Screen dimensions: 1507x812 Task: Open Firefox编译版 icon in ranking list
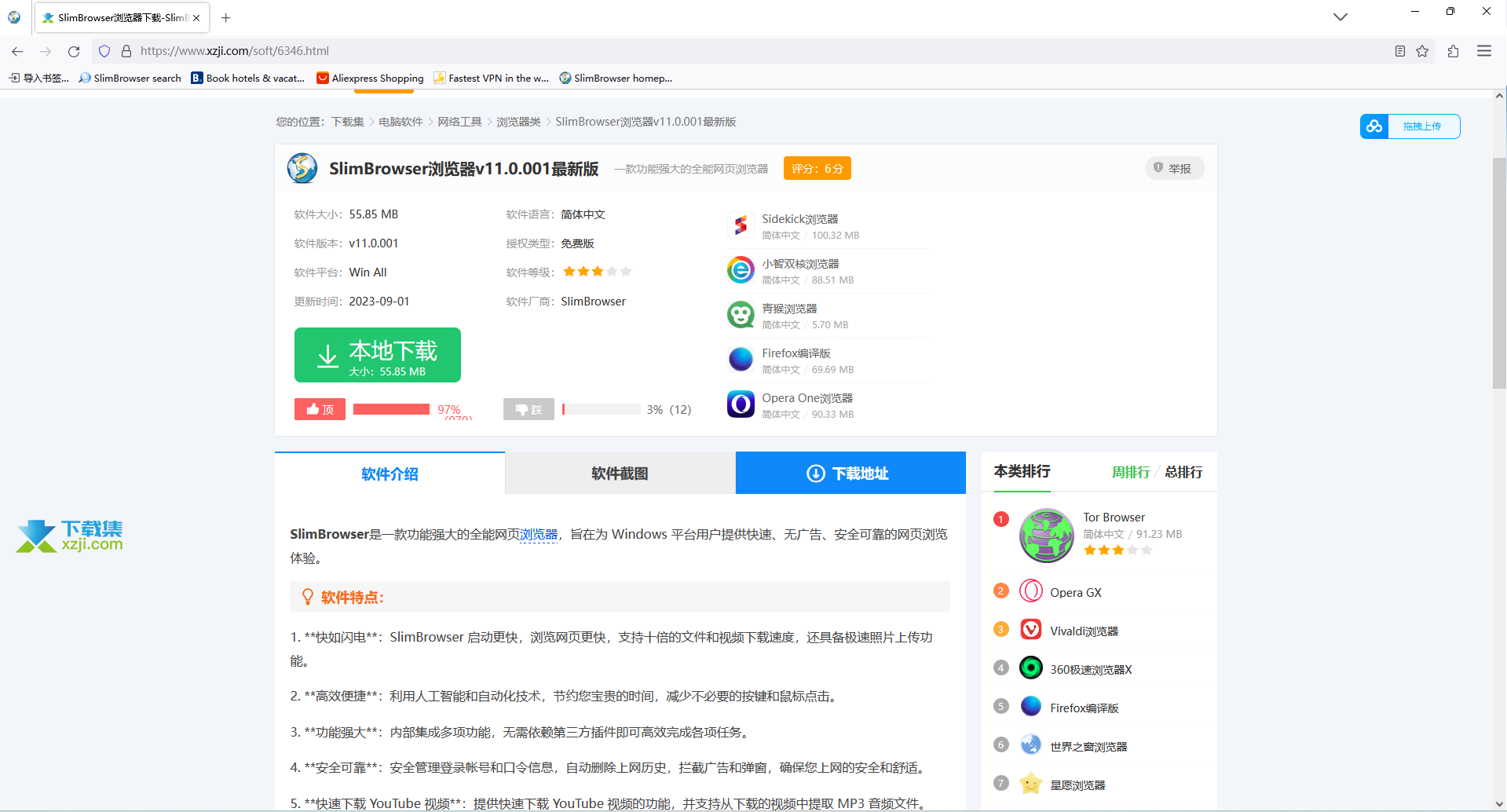click(x=1031, y=706)
